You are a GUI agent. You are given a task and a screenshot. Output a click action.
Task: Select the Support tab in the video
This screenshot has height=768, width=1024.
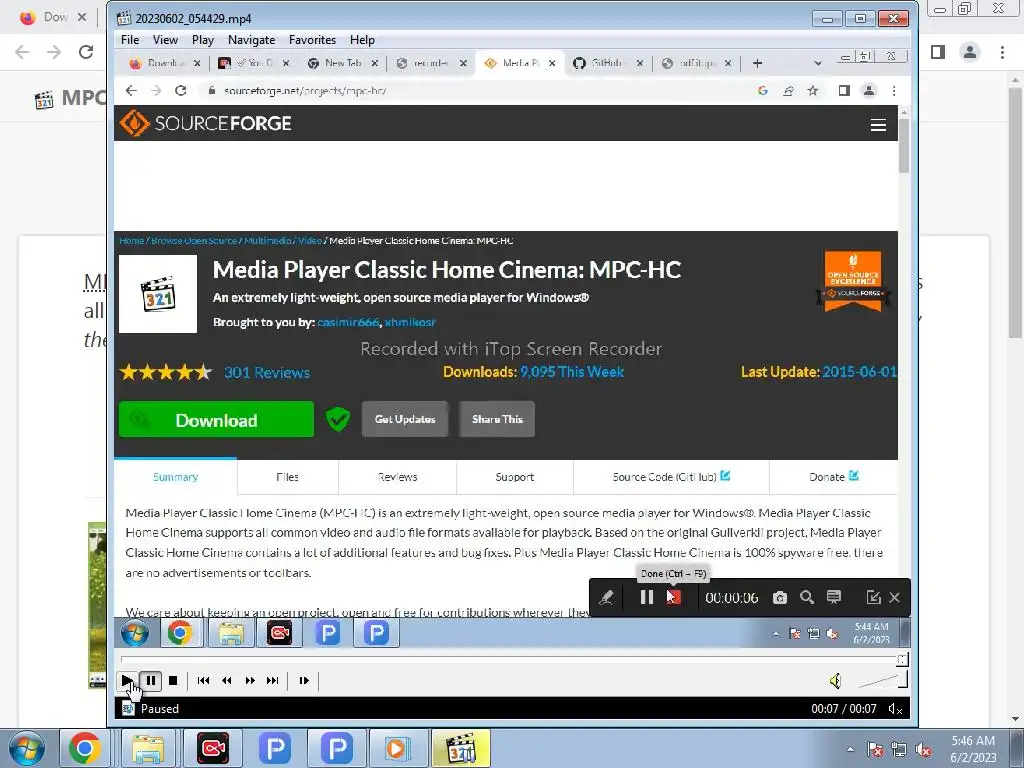[515, 477]
